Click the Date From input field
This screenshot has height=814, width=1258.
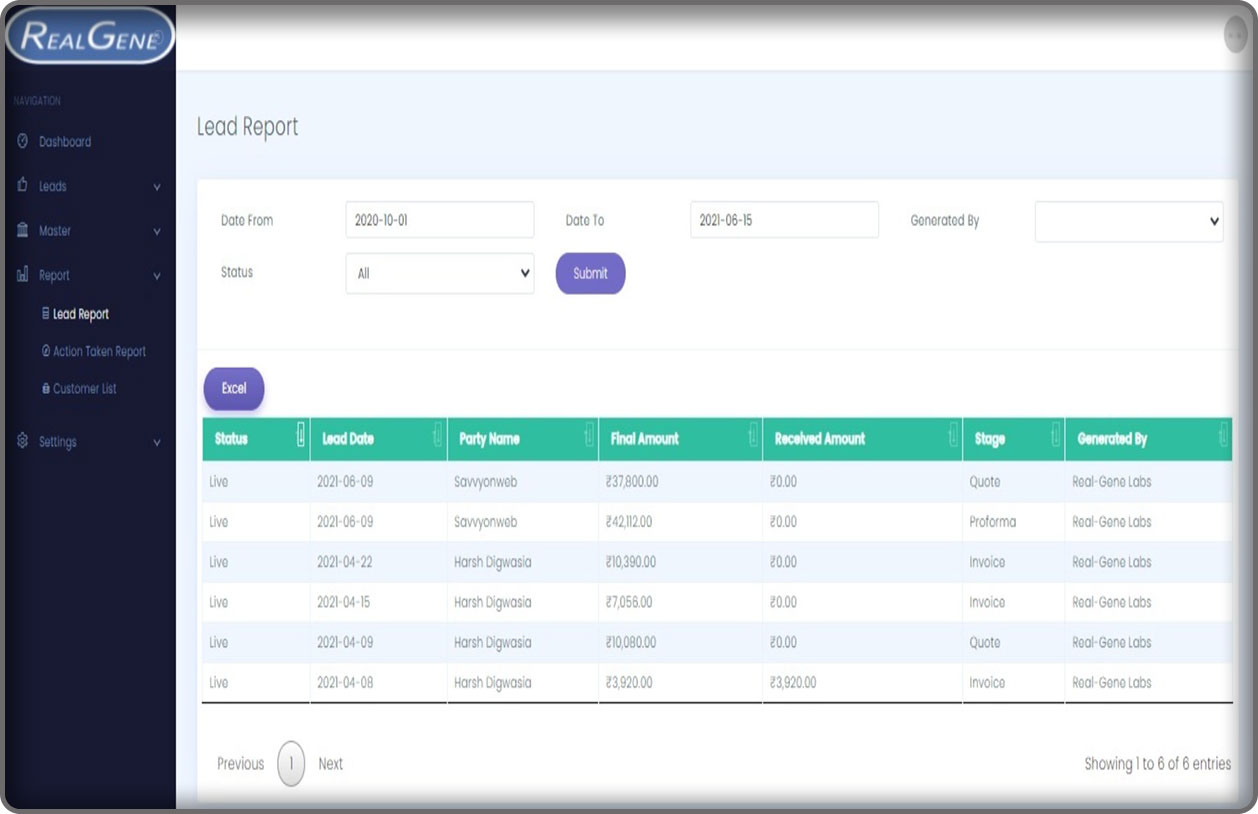(x=439, y=220)
